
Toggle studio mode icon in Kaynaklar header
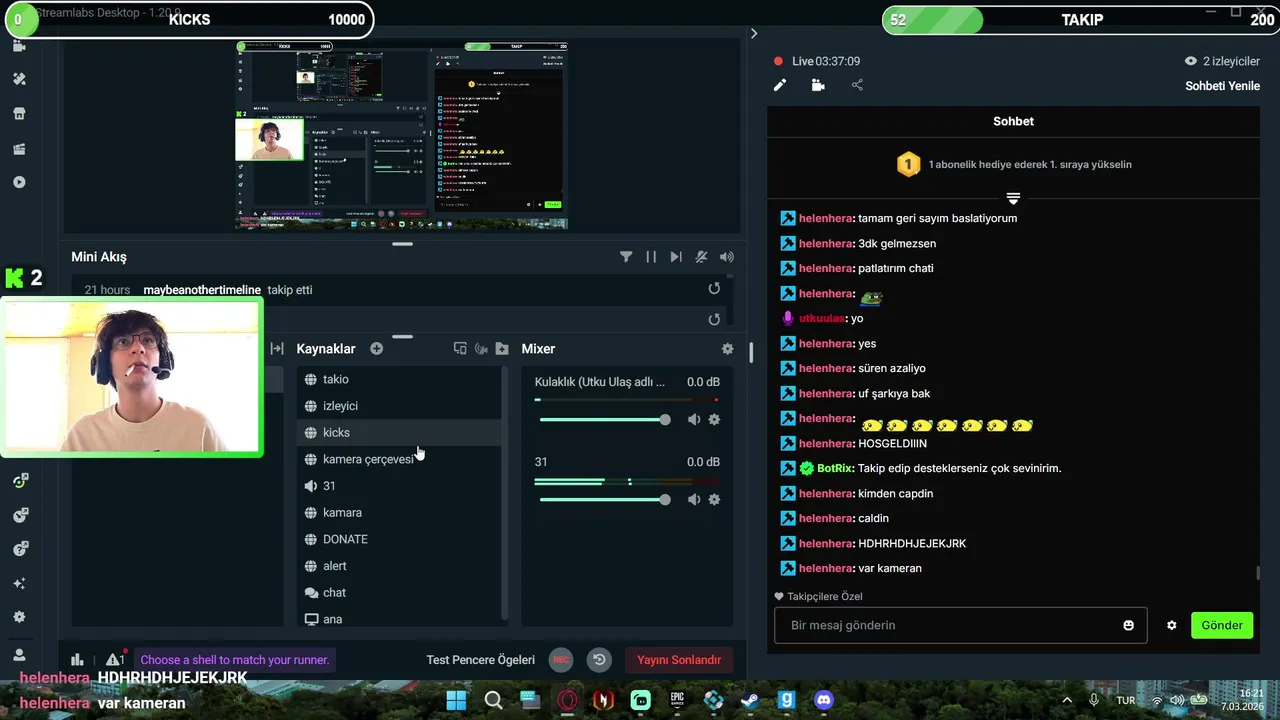click(x=460, y=349)
